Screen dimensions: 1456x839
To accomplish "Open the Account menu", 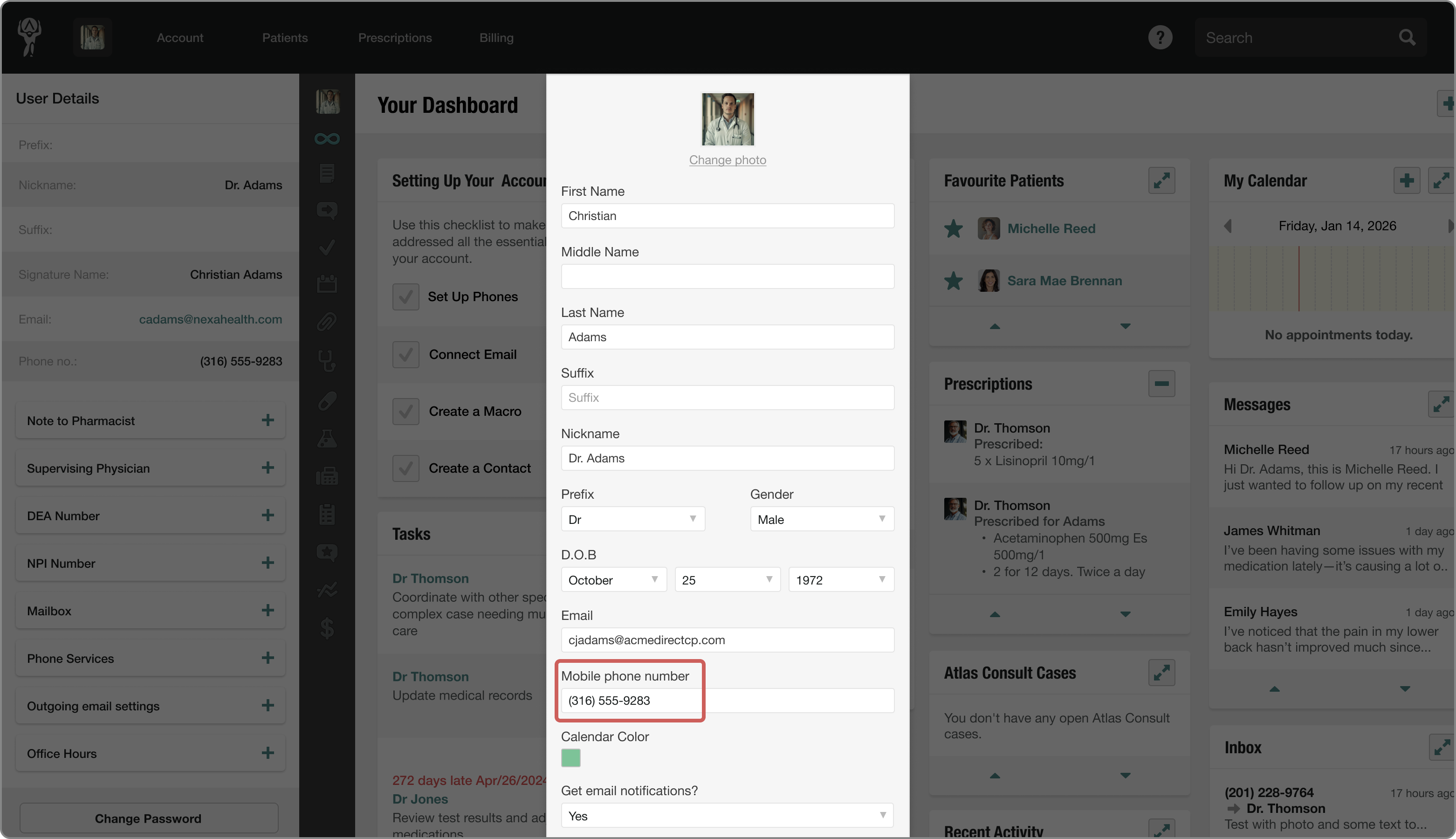I will [180, 37].
